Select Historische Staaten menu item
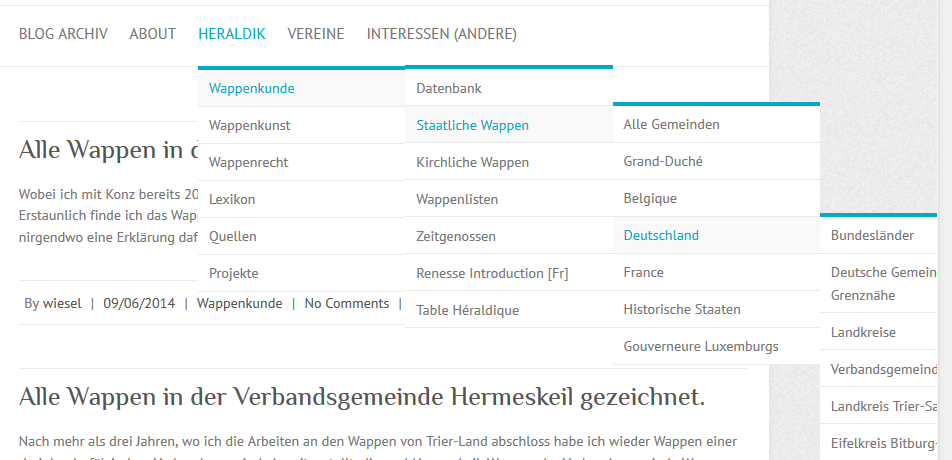952x460 pixels. 682,309
